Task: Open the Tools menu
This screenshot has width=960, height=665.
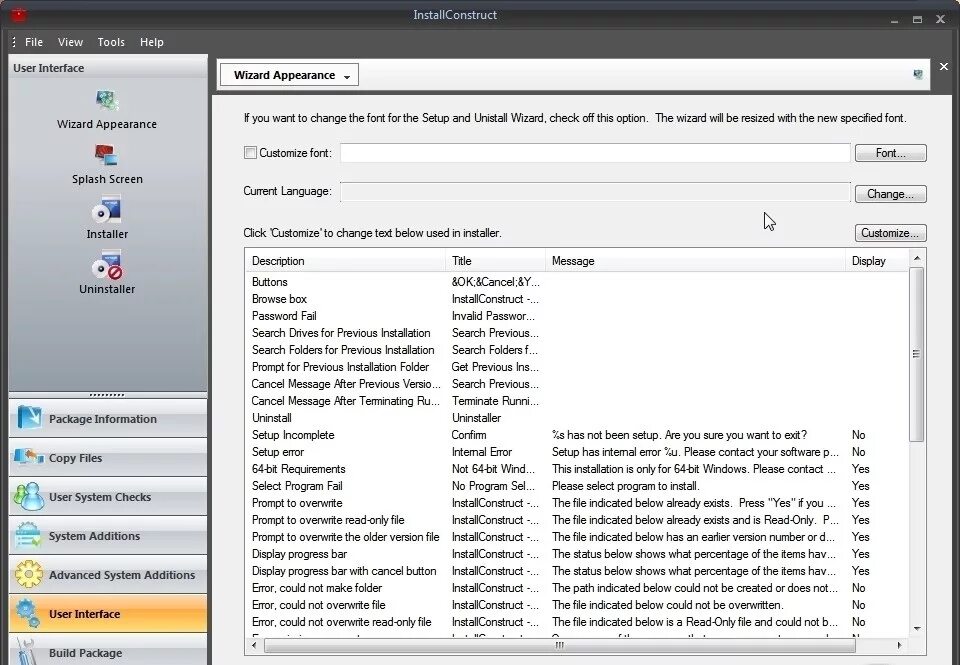Action: pyautogui.click(x=111, y=42)
